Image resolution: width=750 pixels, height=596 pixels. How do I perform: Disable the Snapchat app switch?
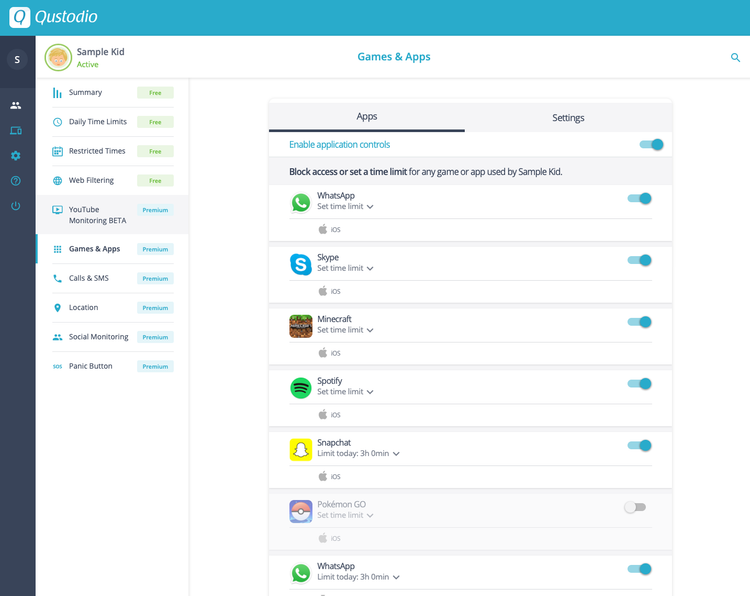pyautogui.click(x=640, y=445)
